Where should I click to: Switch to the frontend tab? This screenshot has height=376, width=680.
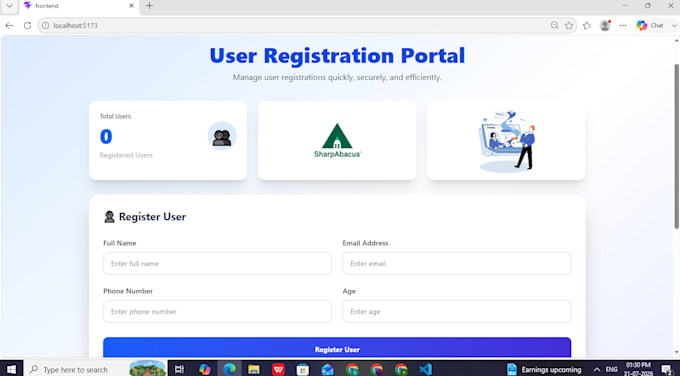click(x=78, y=6)
